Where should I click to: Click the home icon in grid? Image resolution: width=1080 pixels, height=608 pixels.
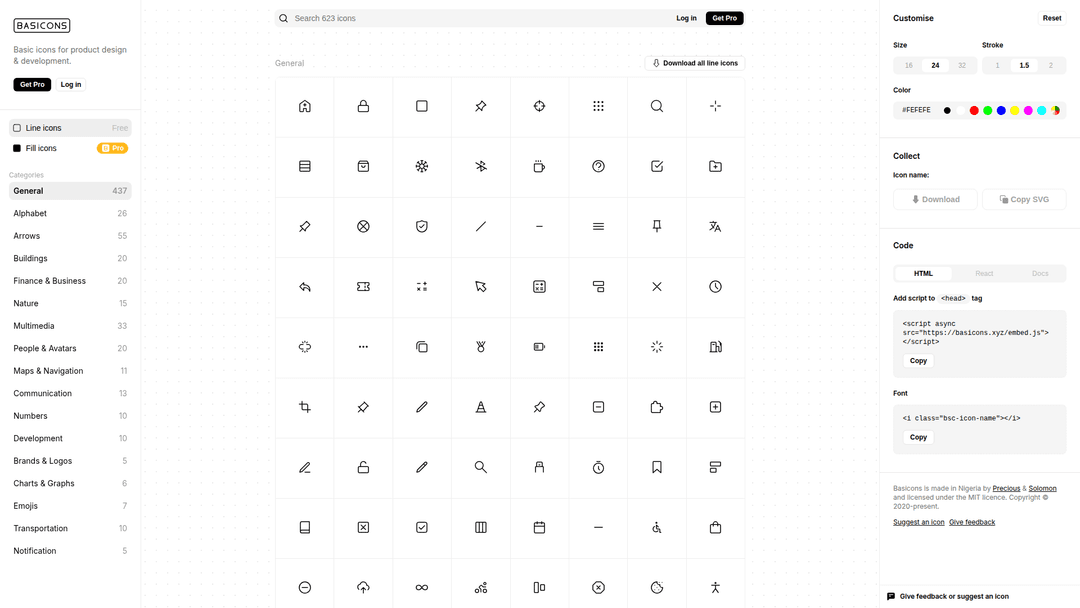coord(305,106)
